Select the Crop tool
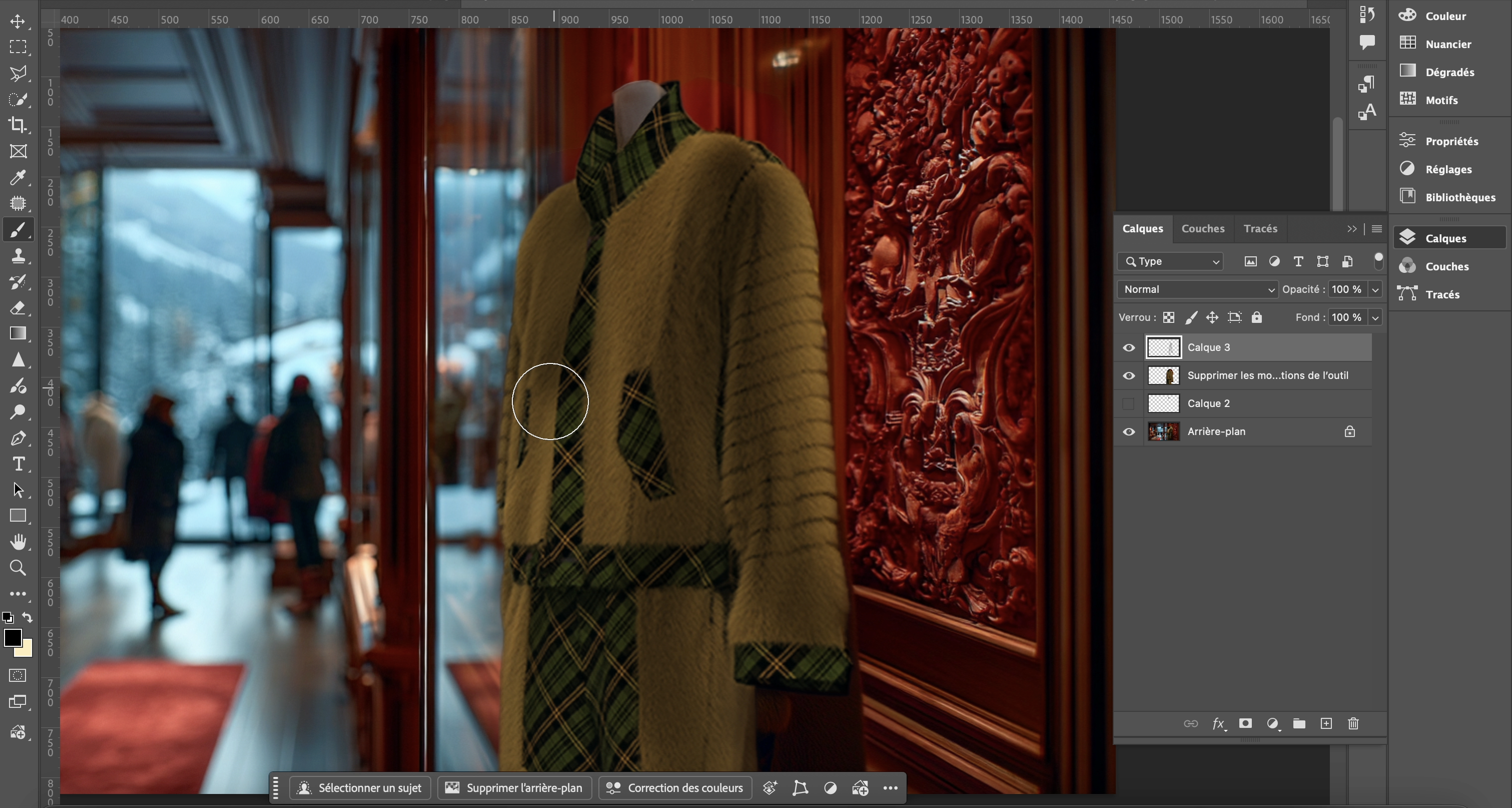The image size is (1512, 808). 18,125
